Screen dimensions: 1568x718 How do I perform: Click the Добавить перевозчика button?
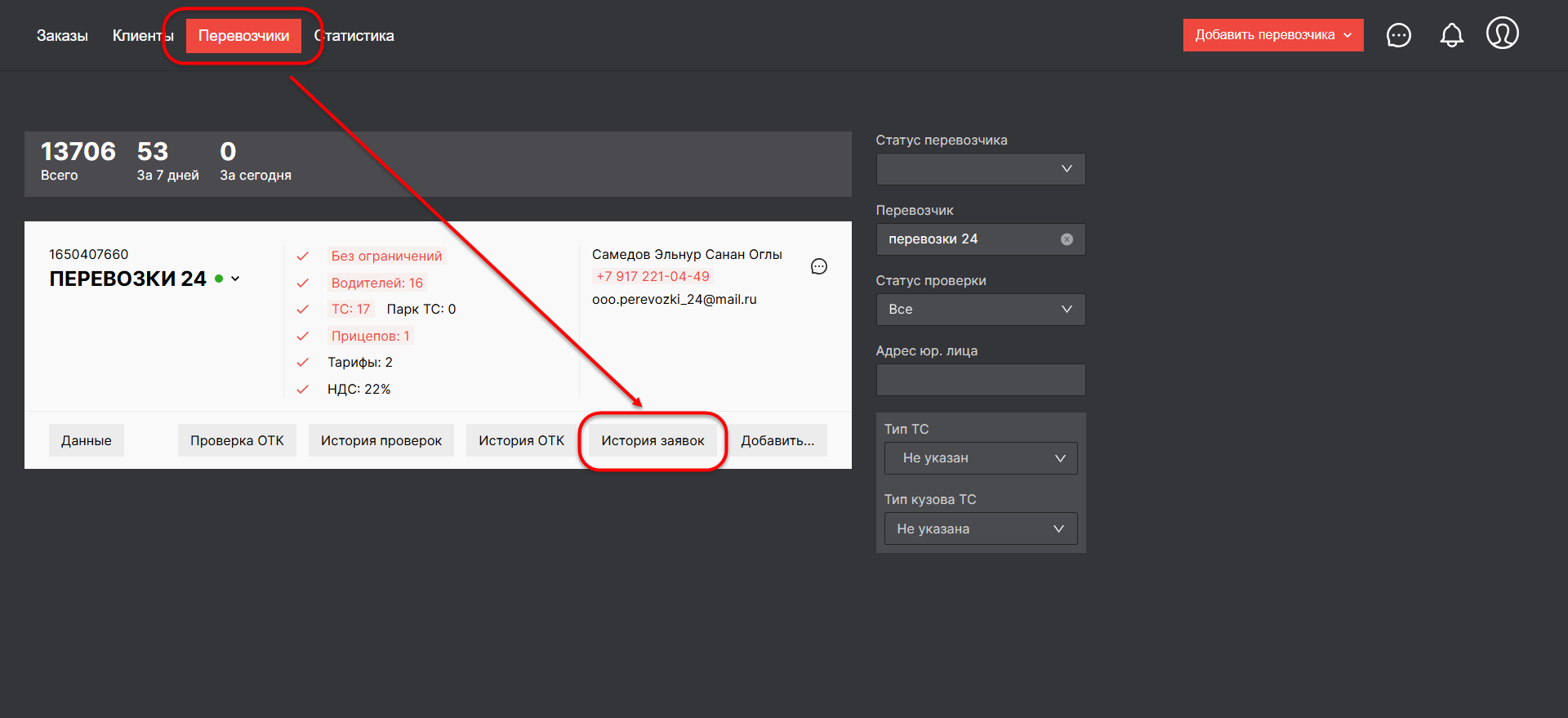1272,35
